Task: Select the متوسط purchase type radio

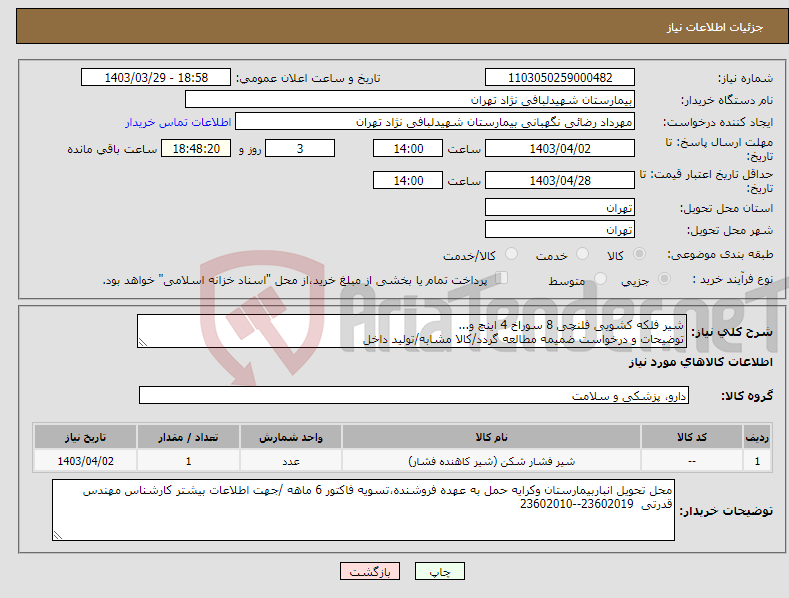Action: tap(600, 278)
